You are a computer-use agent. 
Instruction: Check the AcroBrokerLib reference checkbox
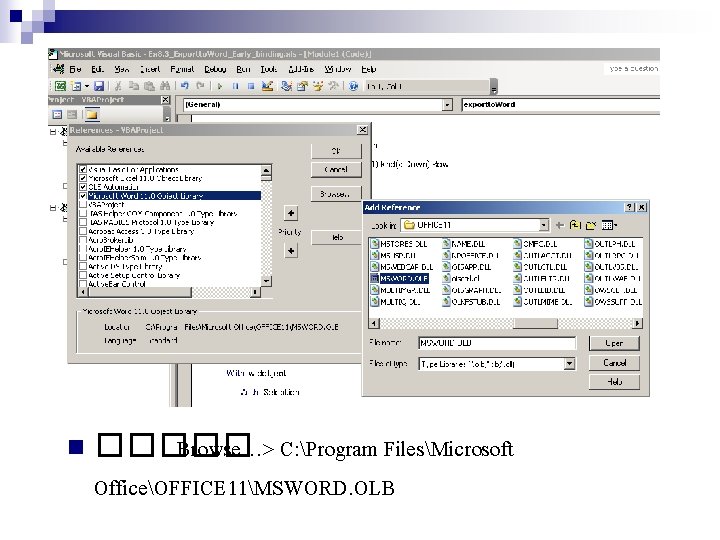point(83,240)
